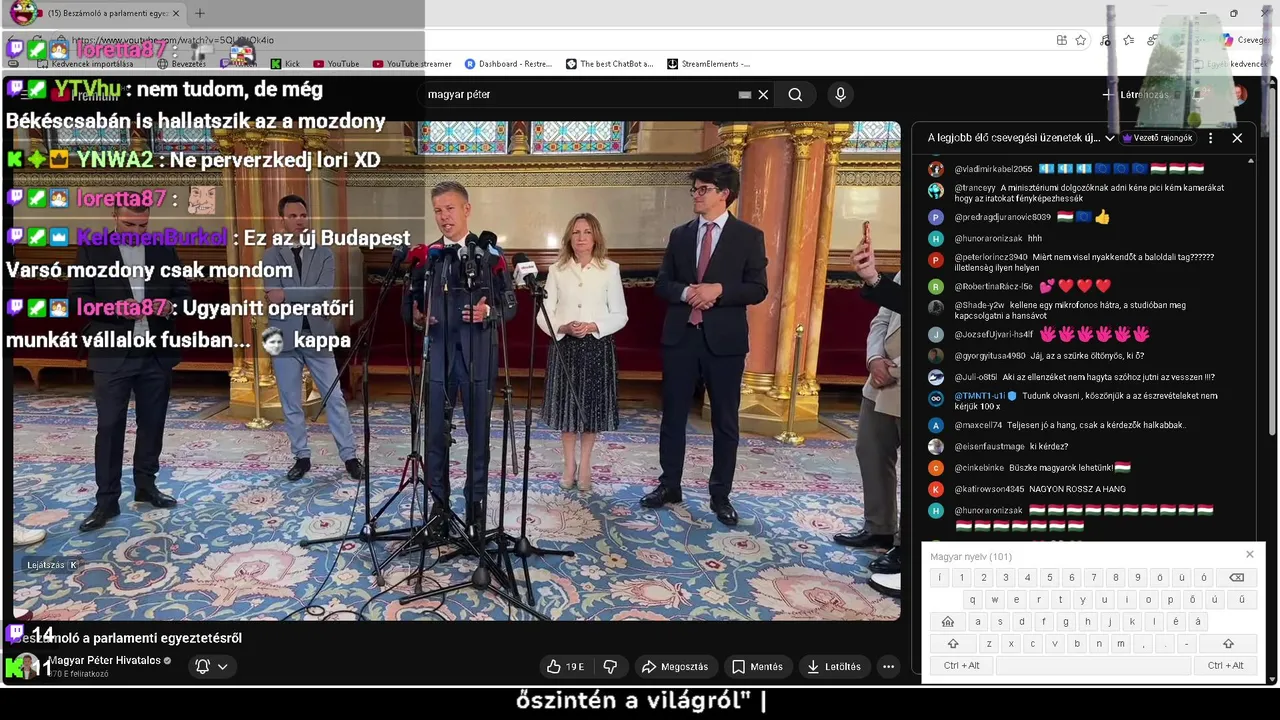This screenshot has width=1280, height=720.
Task: Expand the top chat mode dropdown chevron
Action: coord(1109,138)
